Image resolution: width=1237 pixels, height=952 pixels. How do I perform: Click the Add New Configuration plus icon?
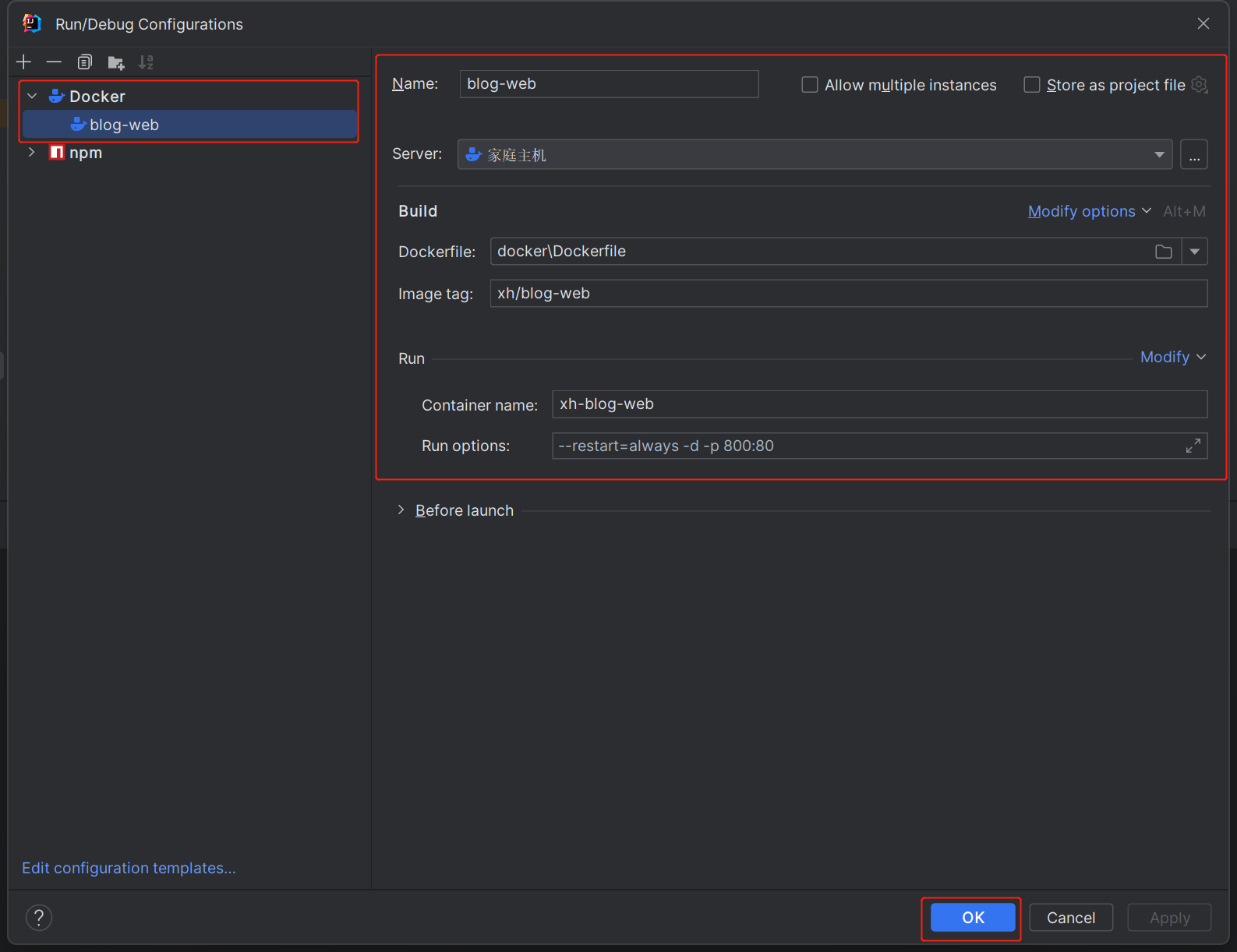(x=23, y=62)
